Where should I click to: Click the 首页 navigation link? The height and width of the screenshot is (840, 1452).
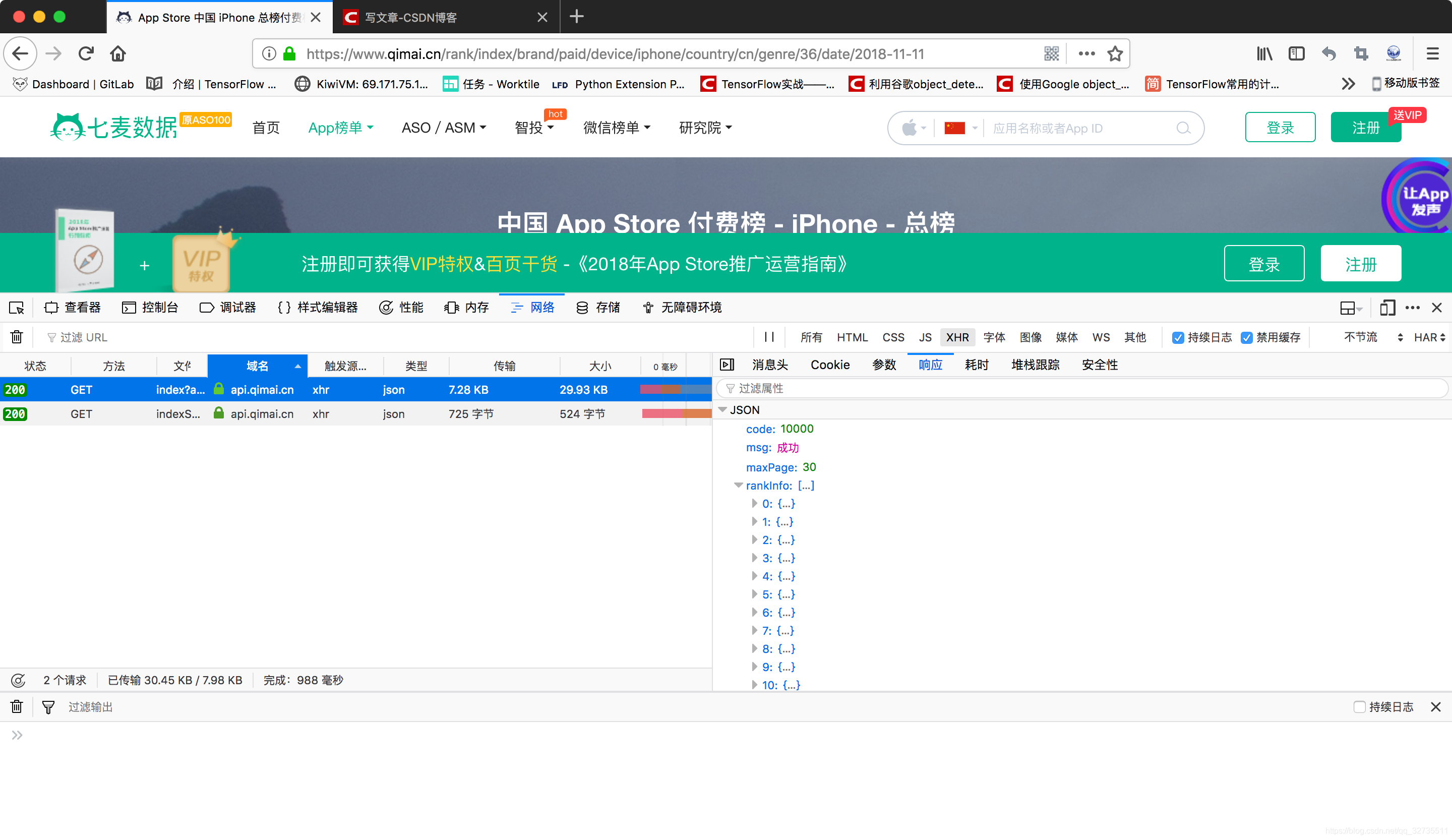click(x=266, y=128)
